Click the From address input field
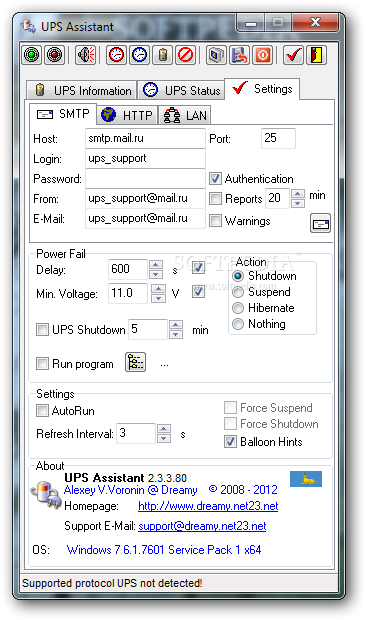The image size is (366, 620). point(145,198)
